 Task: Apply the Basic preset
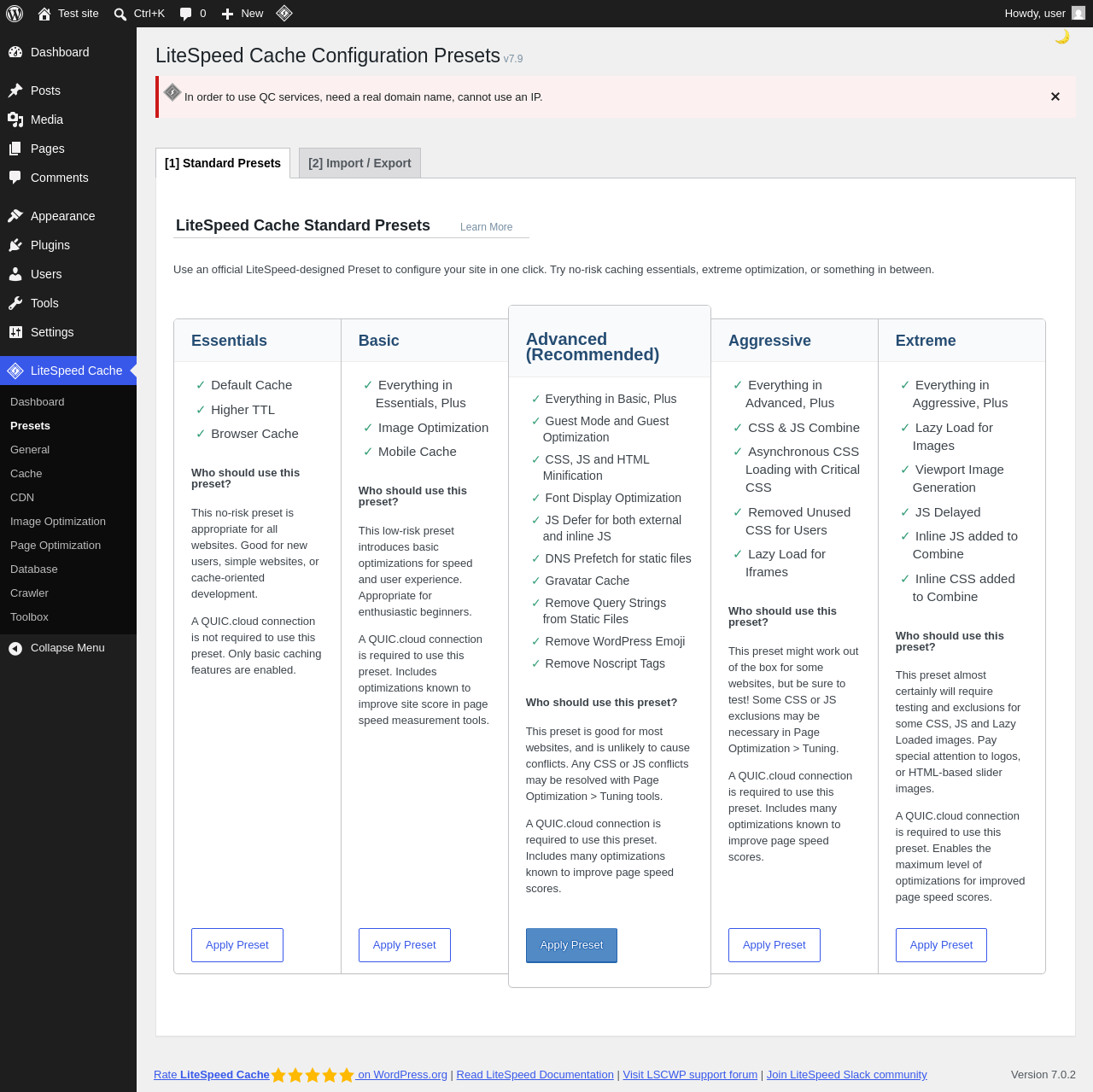point(405,945)
